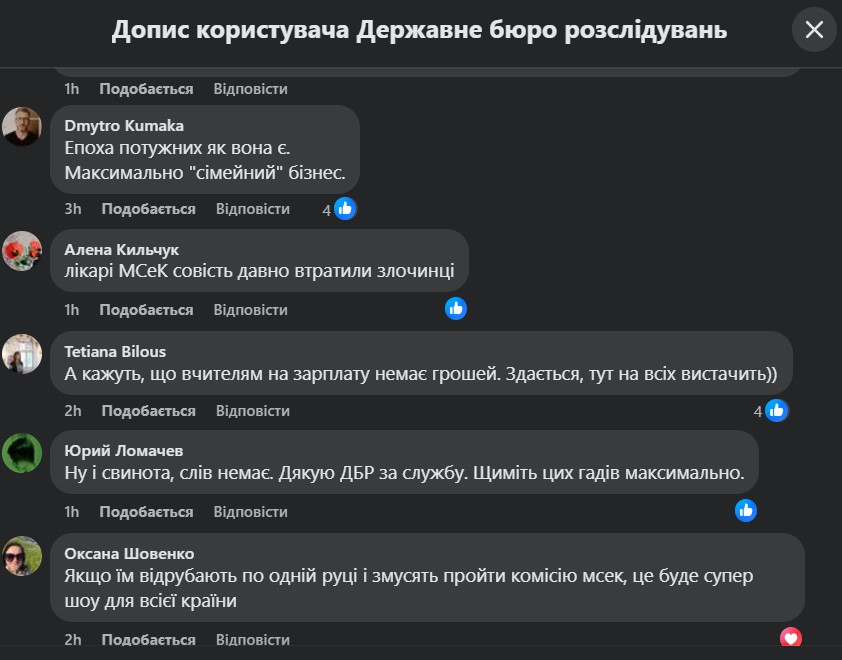Open Алена Кильчук's avatar with red flowers
The height and width of the screenshot is (660, 842).
point(22,251)
